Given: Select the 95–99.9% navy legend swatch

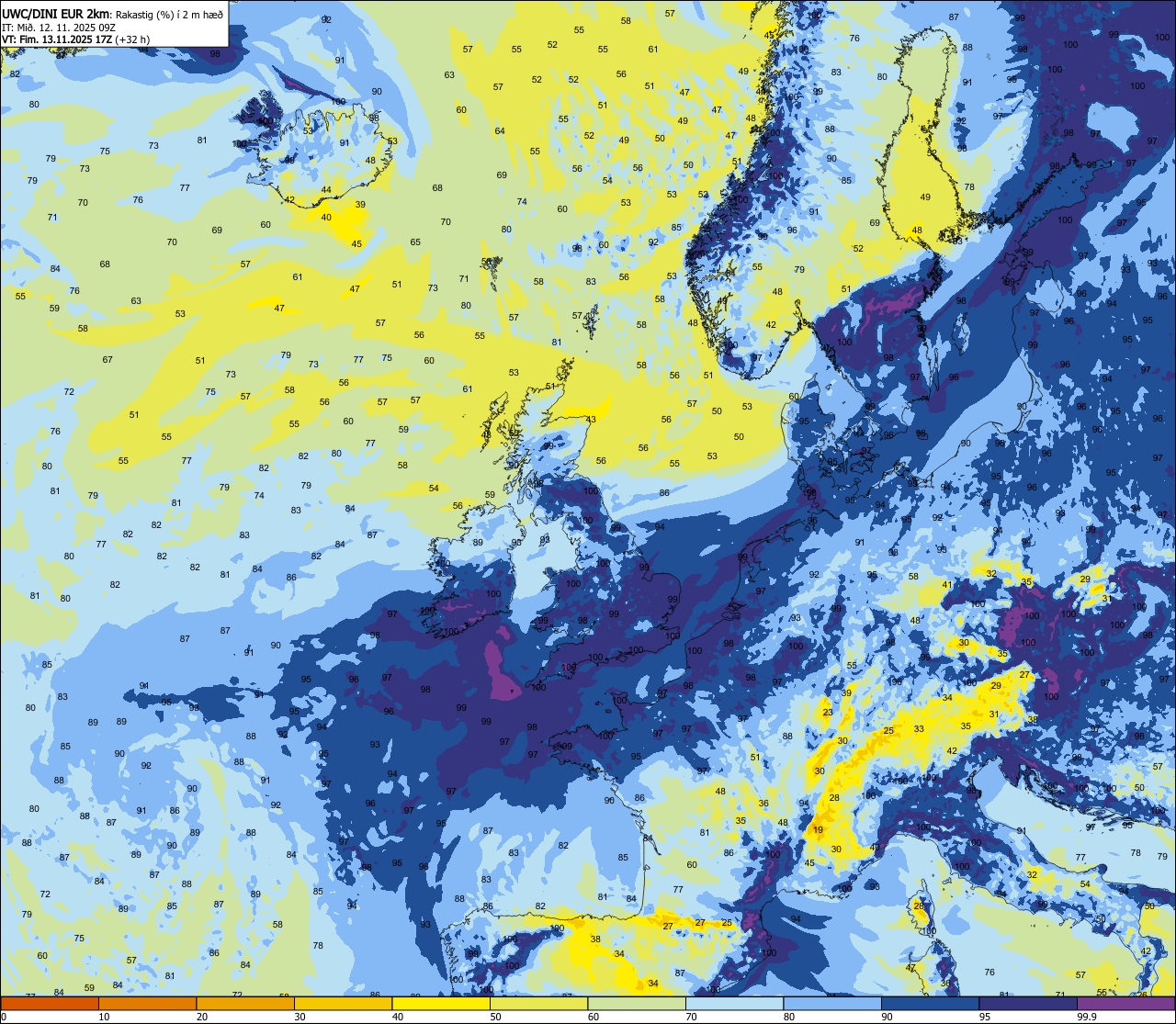Looking at the screenshot, I should (x=1028, y=1003).
